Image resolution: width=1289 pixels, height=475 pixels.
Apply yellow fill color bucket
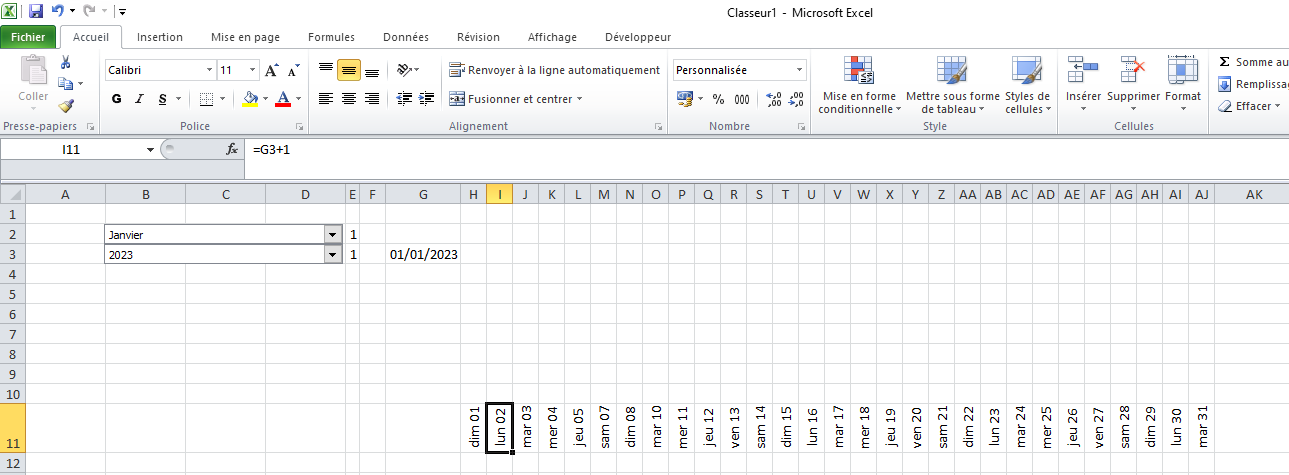tap(250, 99)
